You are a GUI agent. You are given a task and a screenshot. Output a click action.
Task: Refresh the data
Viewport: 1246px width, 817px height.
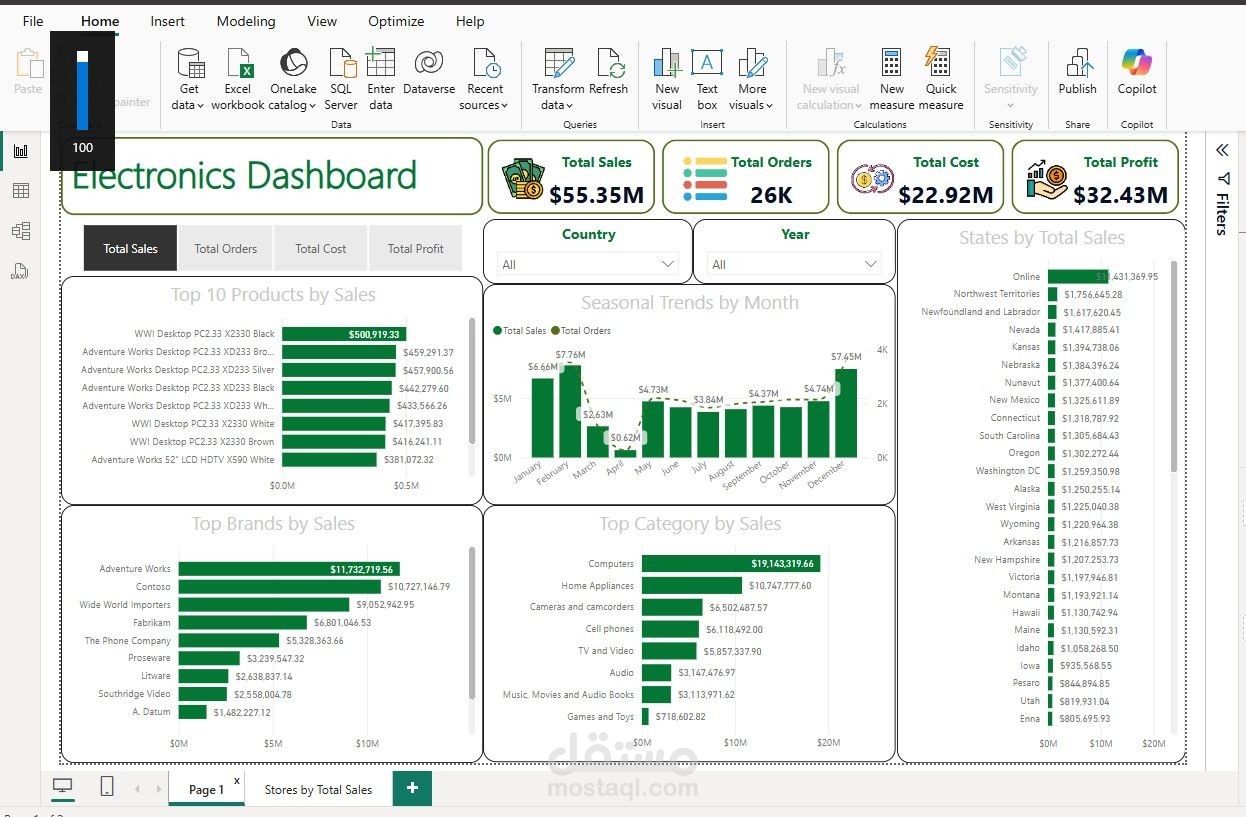(x=609, y=72)
